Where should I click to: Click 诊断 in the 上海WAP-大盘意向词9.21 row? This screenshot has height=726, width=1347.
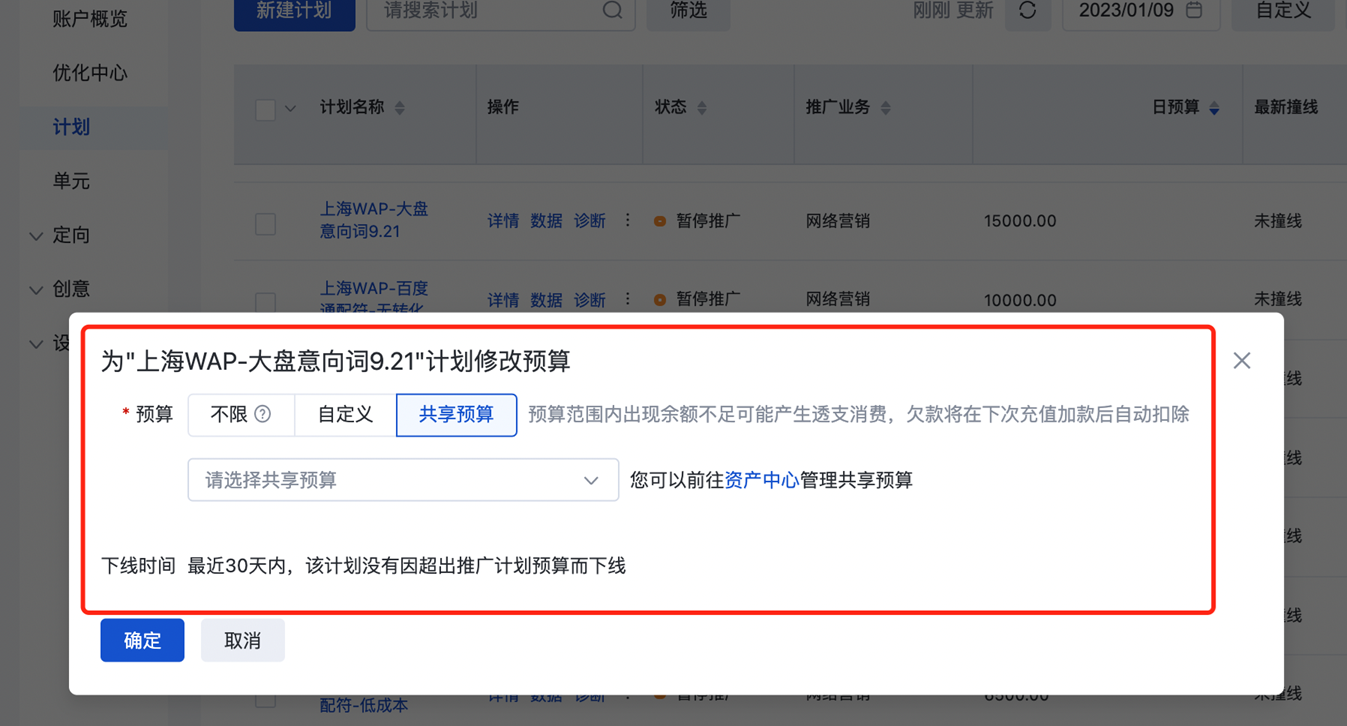click(590, 221)
